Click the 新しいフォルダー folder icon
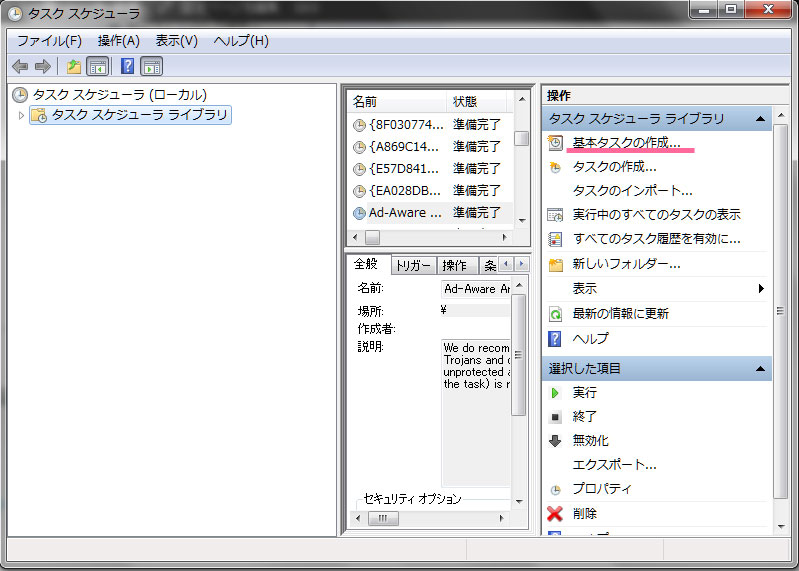The height and width of the screenshot is (571, 799). [x=555, y=264]
